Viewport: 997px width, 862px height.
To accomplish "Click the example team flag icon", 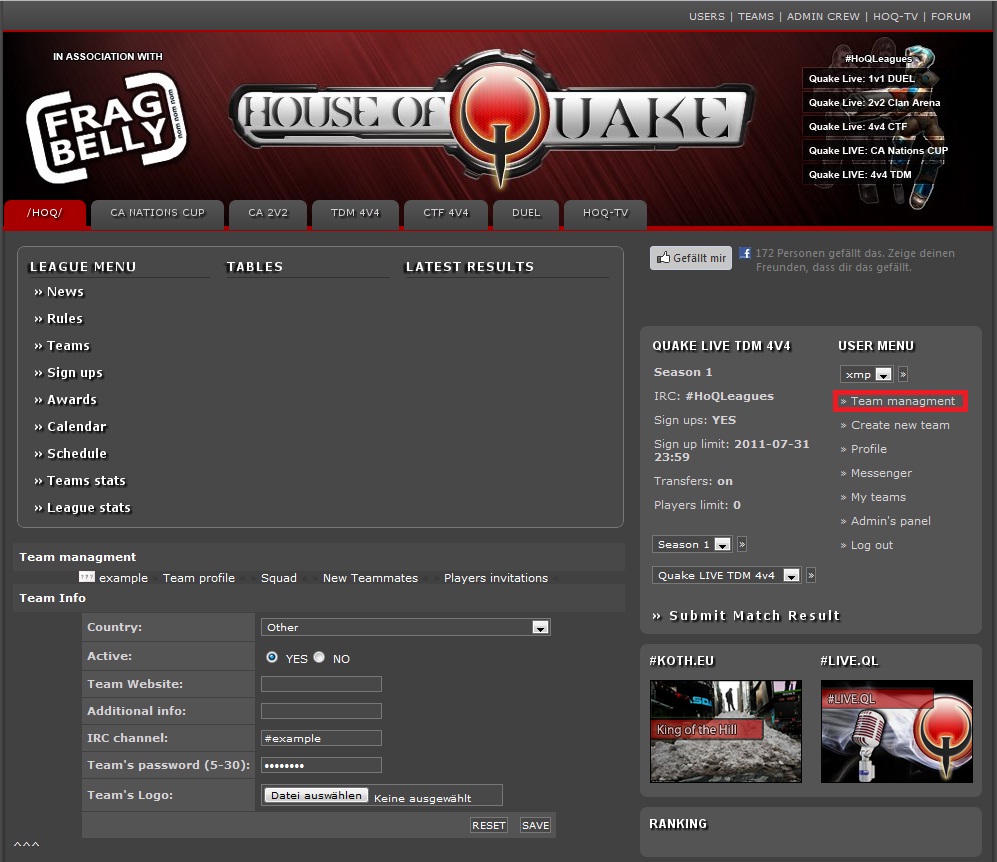I will [x=86, y=577].
